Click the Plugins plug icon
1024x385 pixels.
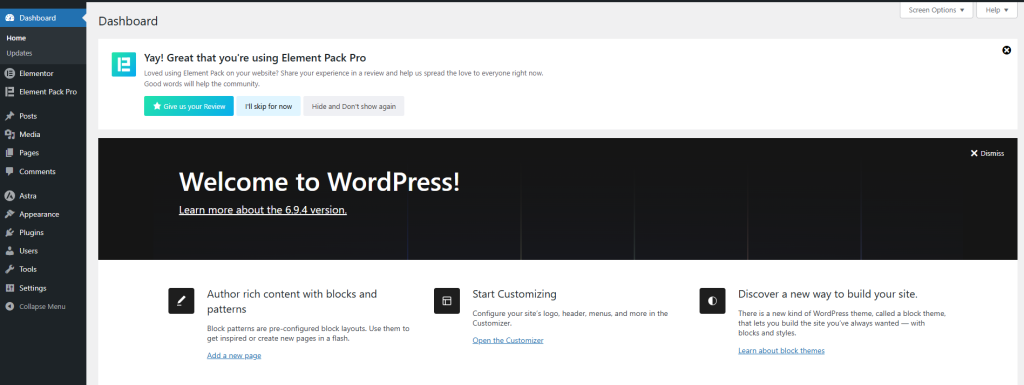pyautogui.click(x=9, y=232)
